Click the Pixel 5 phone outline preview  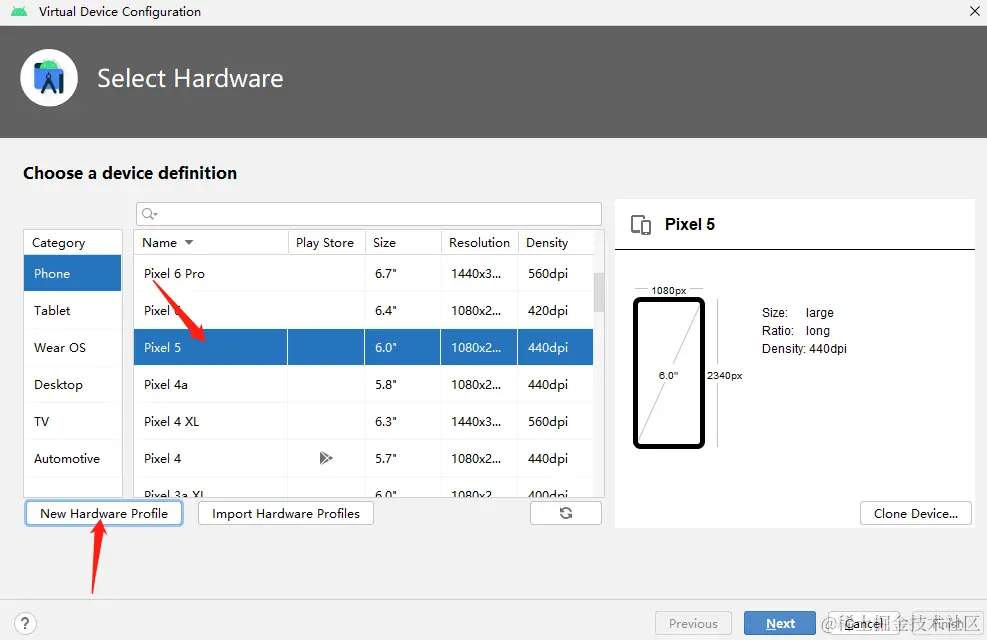click(668, 374)
